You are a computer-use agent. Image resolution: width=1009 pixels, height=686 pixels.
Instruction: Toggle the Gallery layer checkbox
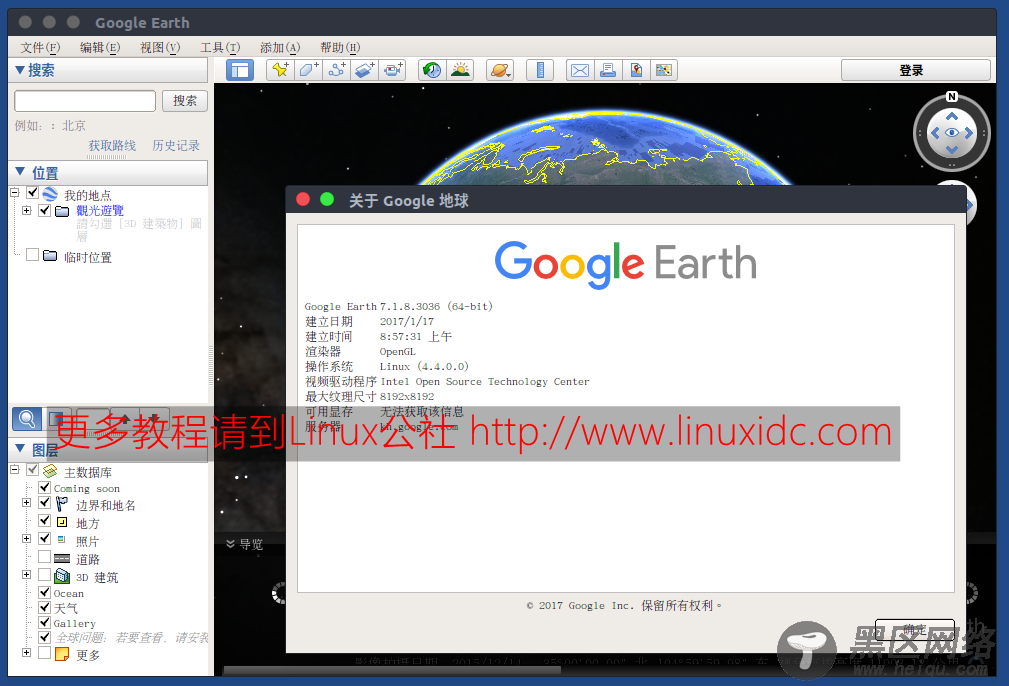[x=44, y=622]
